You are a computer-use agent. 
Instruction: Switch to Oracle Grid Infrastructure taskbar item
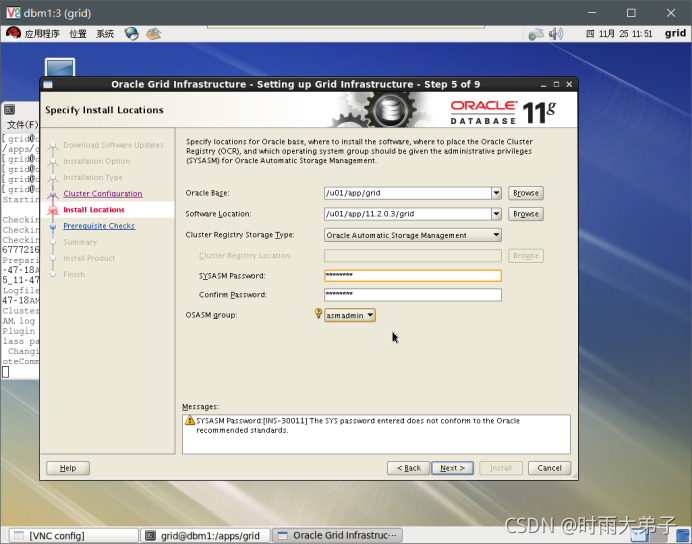click(338, 536)
